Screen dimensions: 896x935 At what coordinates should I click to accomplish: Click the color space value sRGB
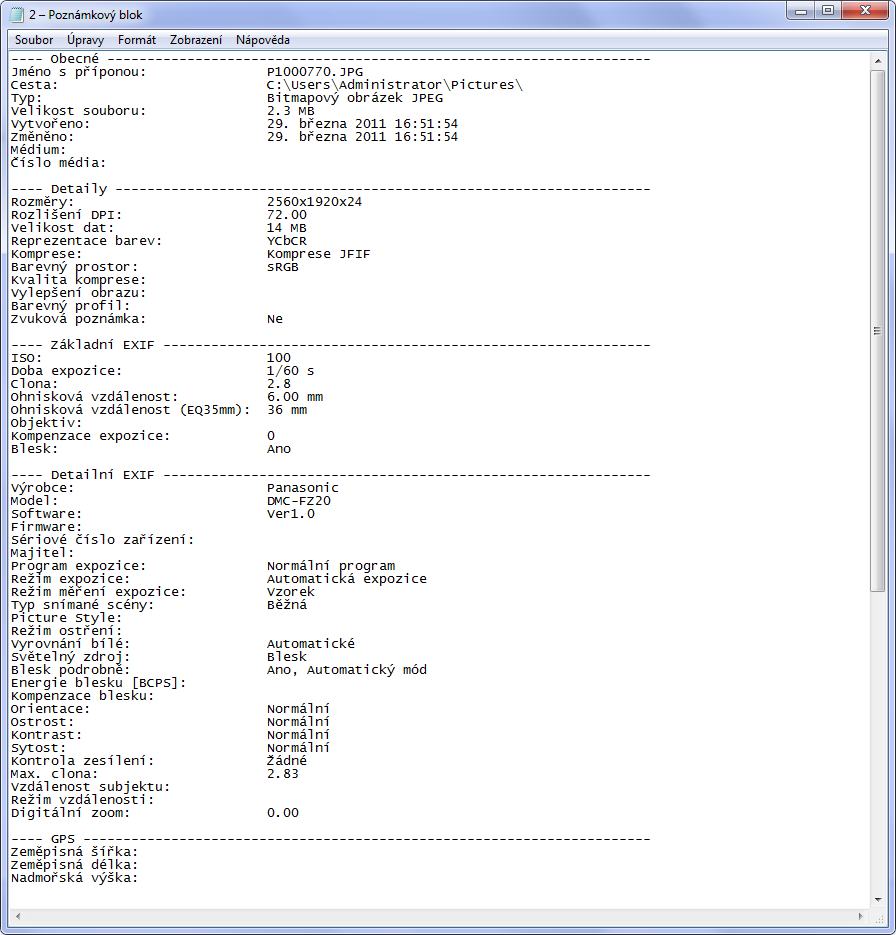click(283, 267)
